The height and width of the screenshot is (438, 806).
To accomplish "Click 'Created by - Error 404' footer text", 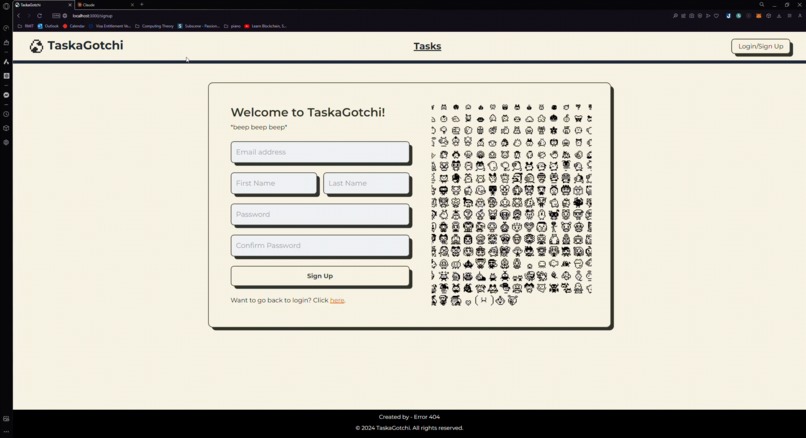I will click(409, 417).
